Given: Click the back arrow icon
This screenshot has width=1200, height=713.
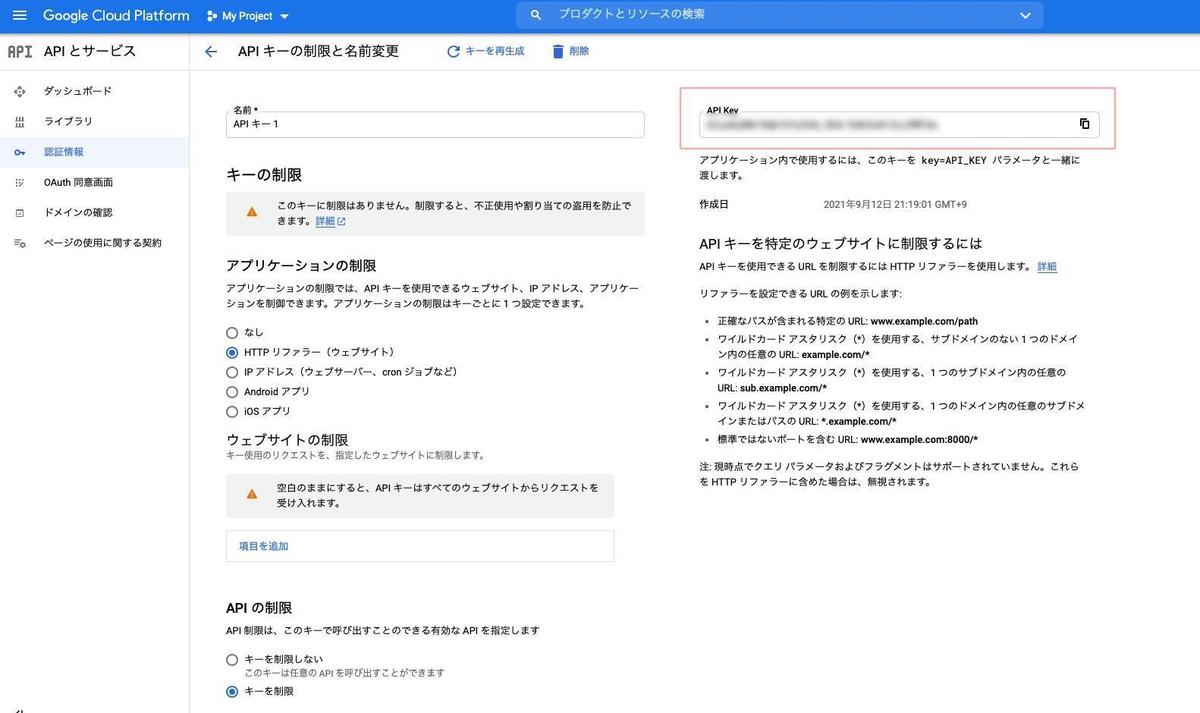Looking at the screenshot, I should 210,52.
